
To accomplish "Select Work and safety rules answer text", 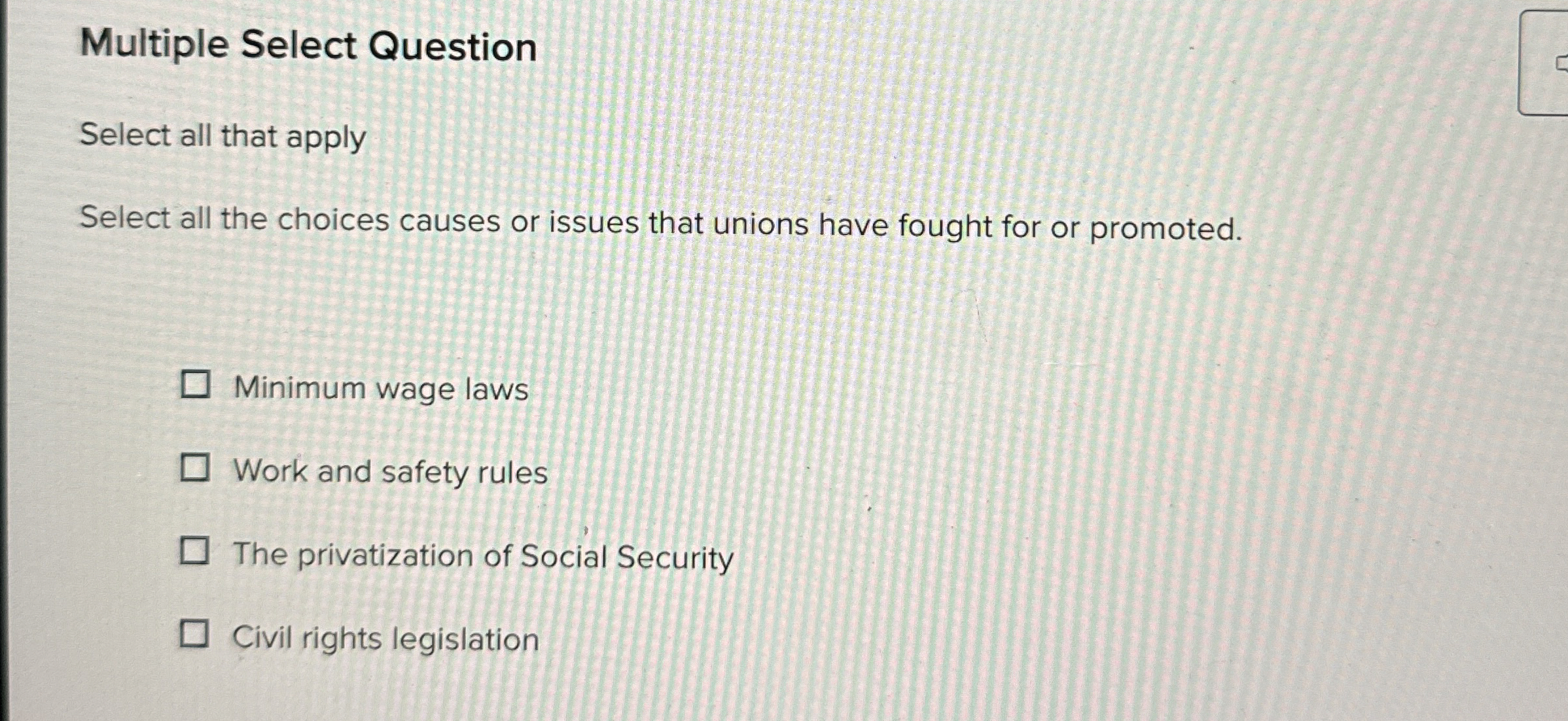I will click(389, 472).
